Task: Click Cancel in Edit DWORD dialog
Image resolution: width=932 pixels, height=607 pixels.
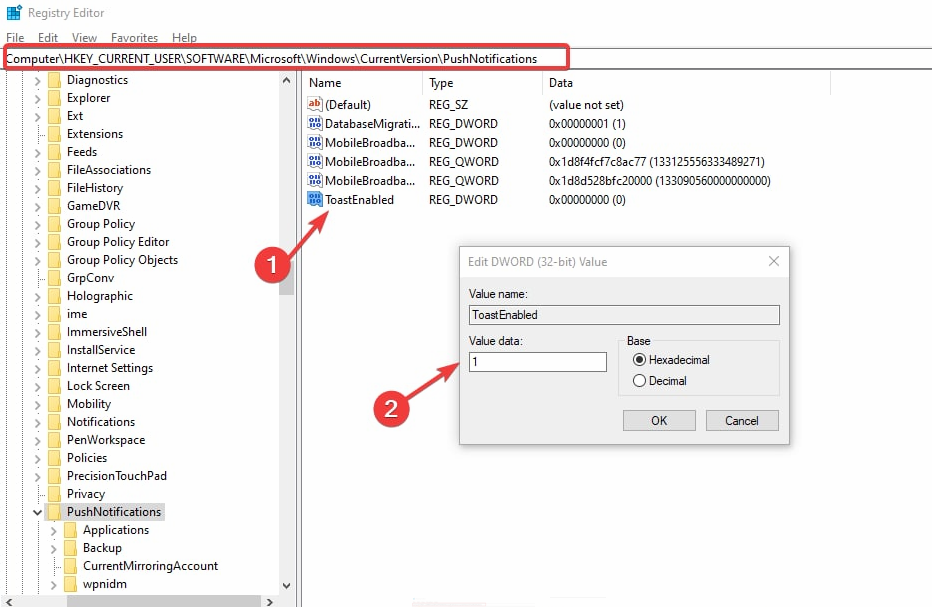Action: coord(742,420)
